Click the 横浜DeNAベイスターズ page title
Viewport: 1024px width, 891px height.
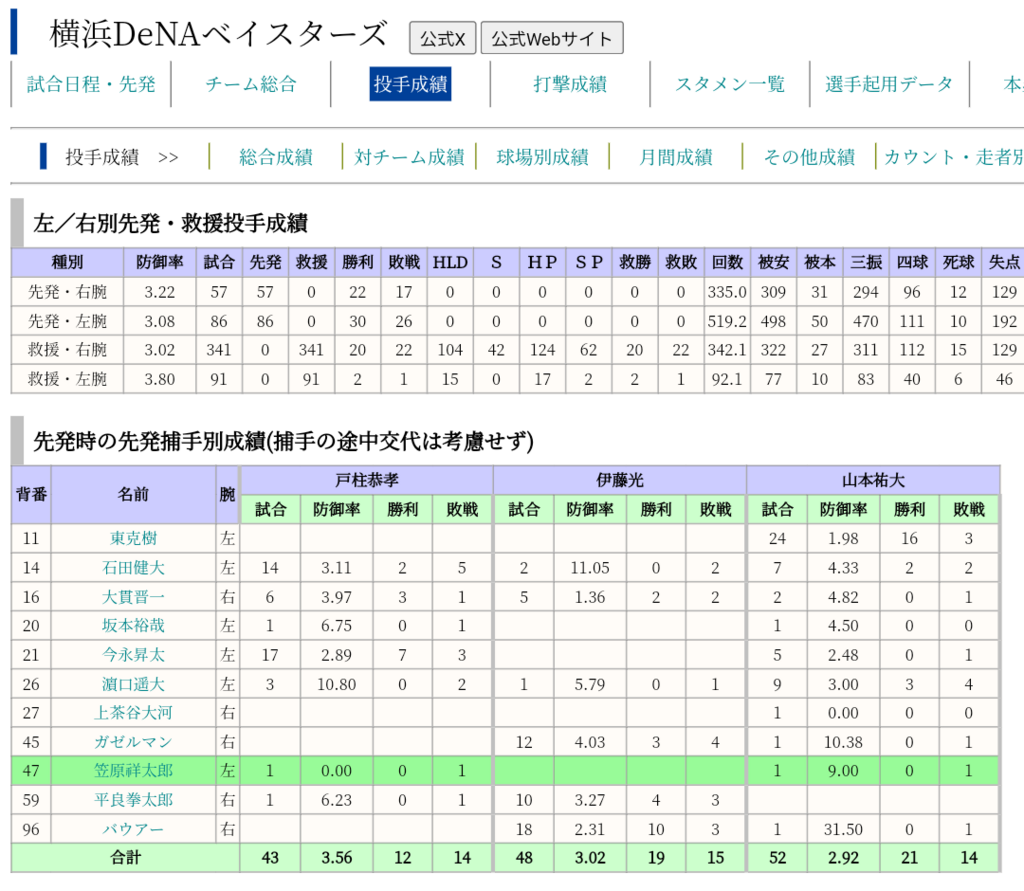click(218, 34)
